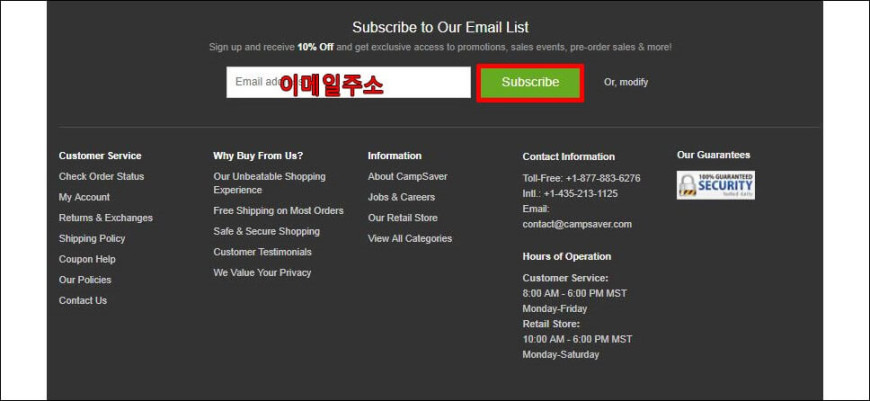Viewport: 870px width, 401px height.
Task: Click the Customer Service column heading
Action: click(x=100, y=156)
